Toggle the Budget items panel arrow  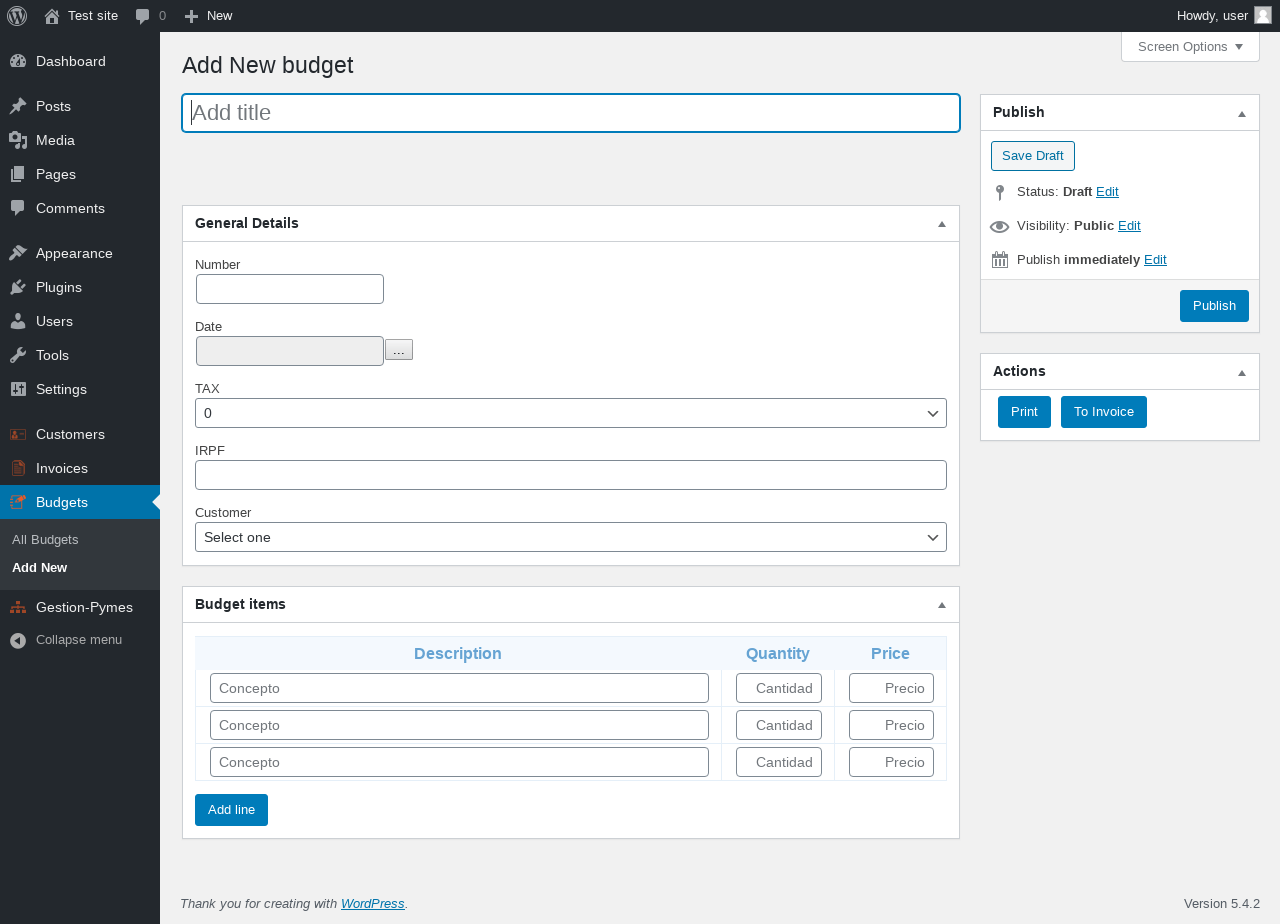click(x=941, y=605)
